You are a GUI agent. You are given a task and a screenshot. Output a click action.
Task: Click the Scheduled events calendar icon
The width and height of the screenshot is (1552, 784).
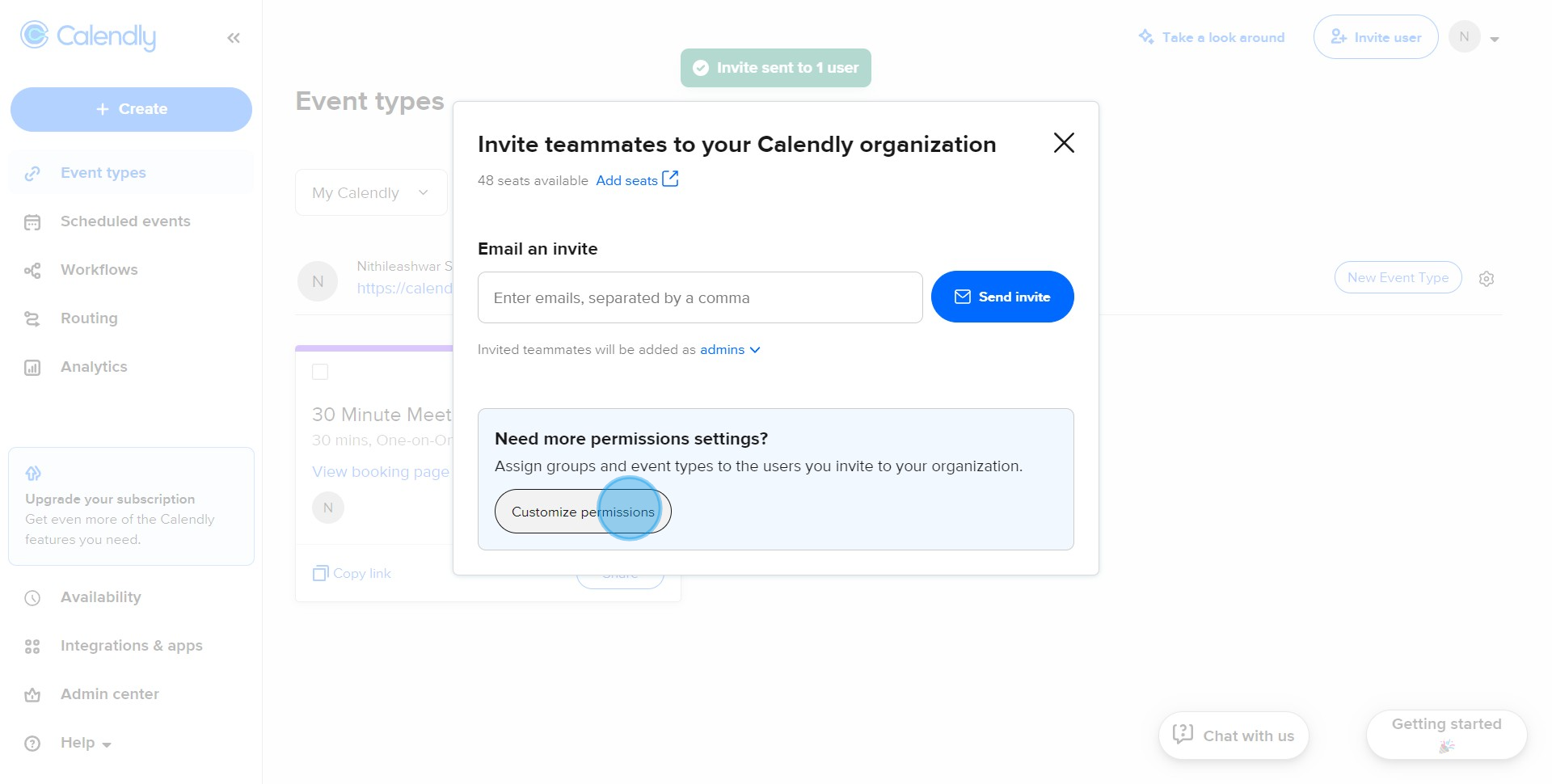tap(32, 222)
